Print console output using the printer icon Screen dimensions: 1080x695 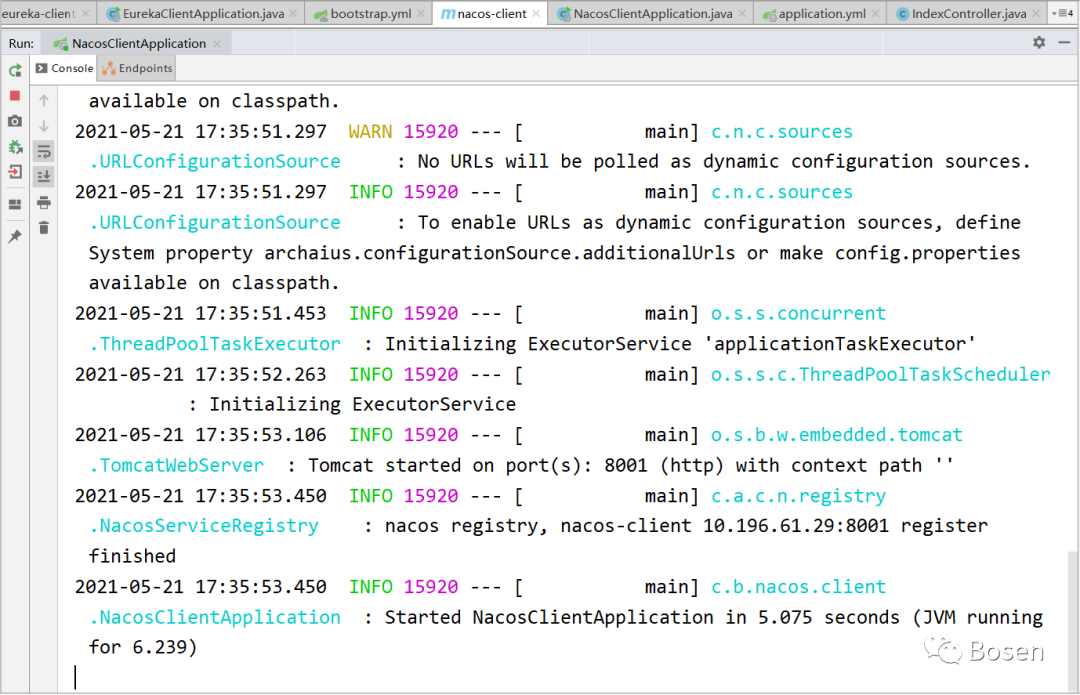tap(44, 203)
